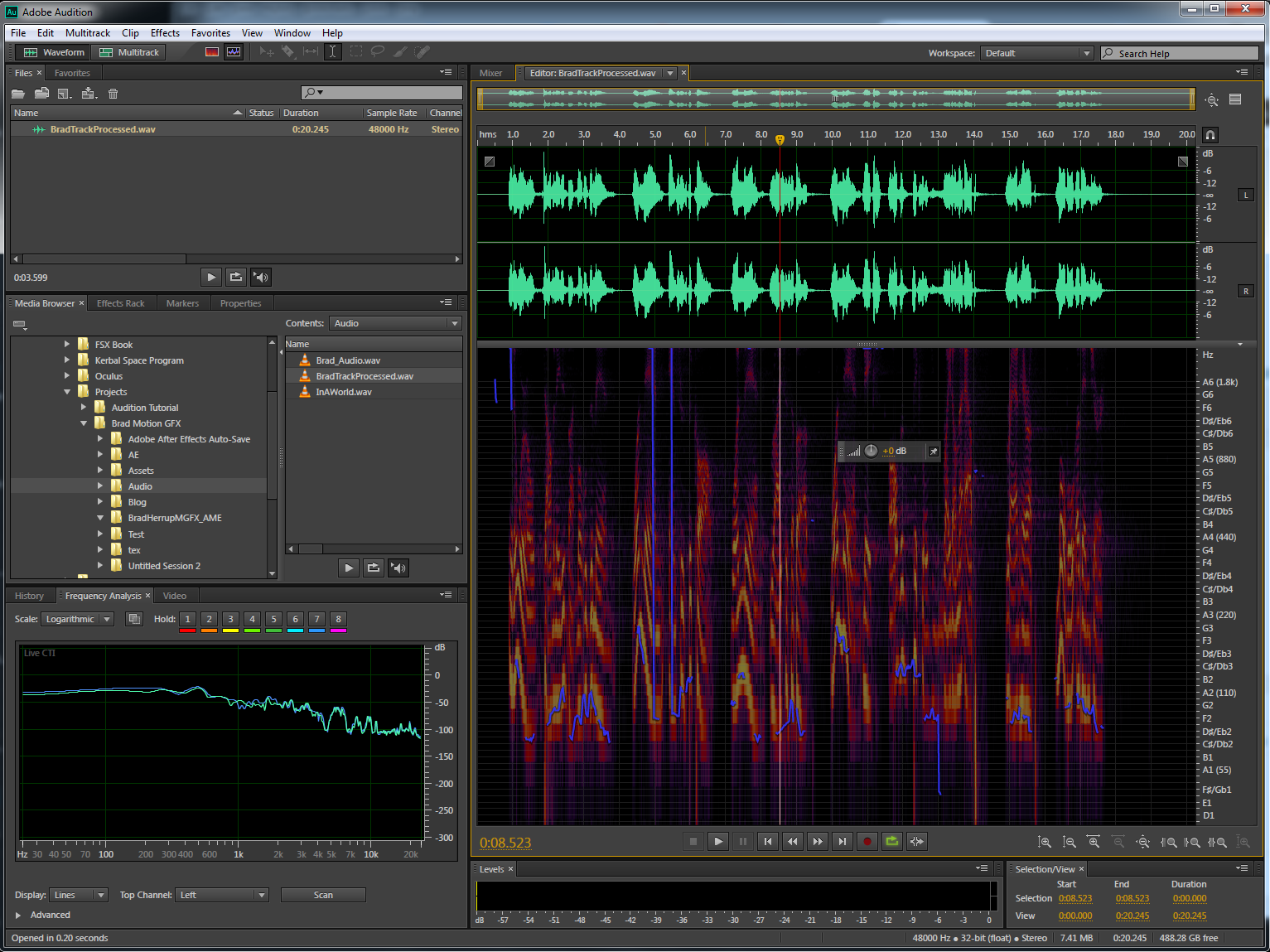Viewport: 1270px width, 952px height.
Task: Toggle Skip Selection transport button
Action: [x=917, y=842]
